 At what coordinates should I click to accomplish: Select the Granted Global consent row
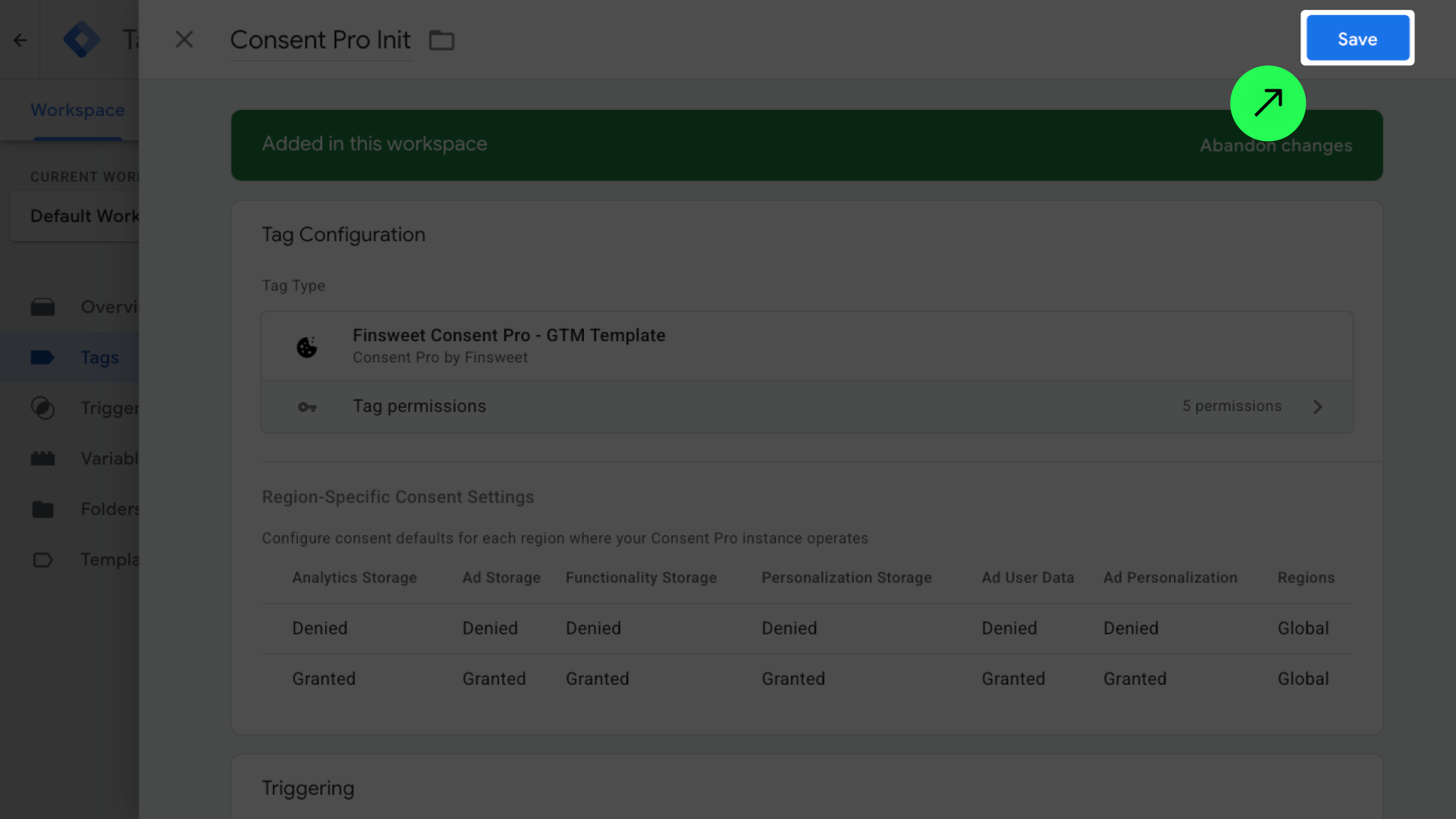[806, 679]
